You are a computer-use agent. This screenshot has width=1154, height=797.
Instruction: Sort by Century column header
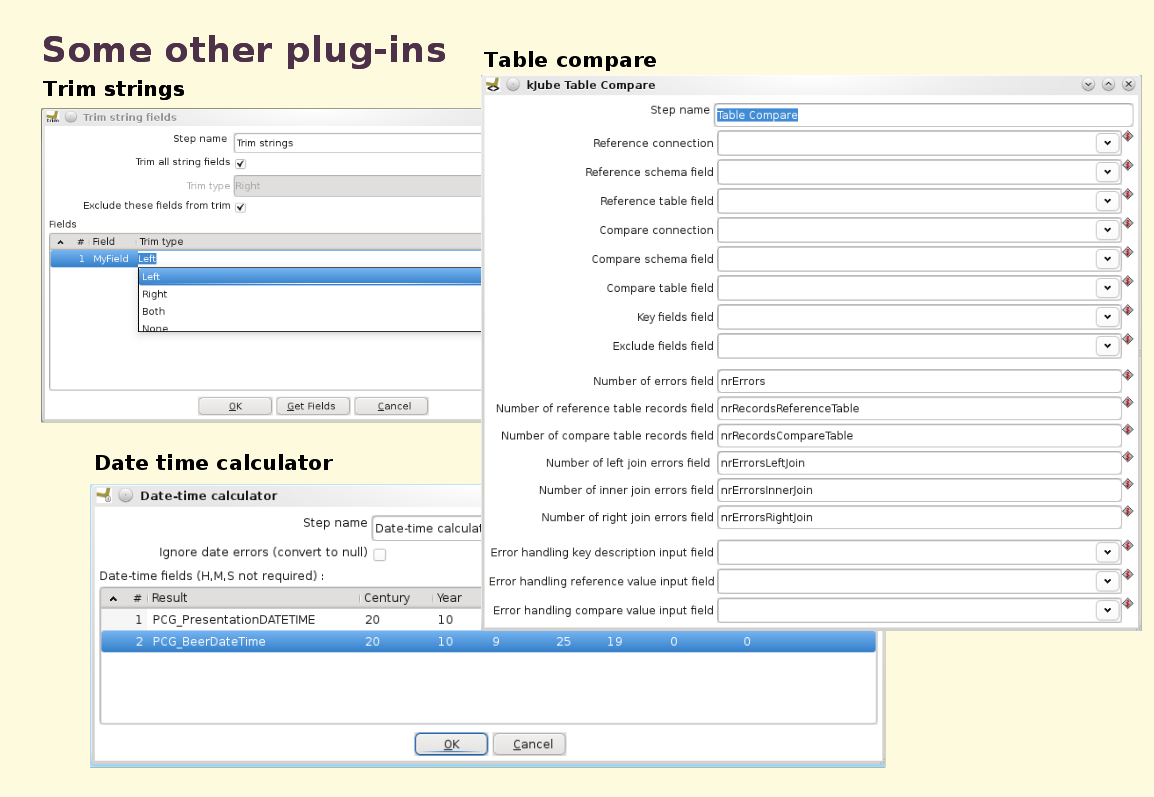396,598
